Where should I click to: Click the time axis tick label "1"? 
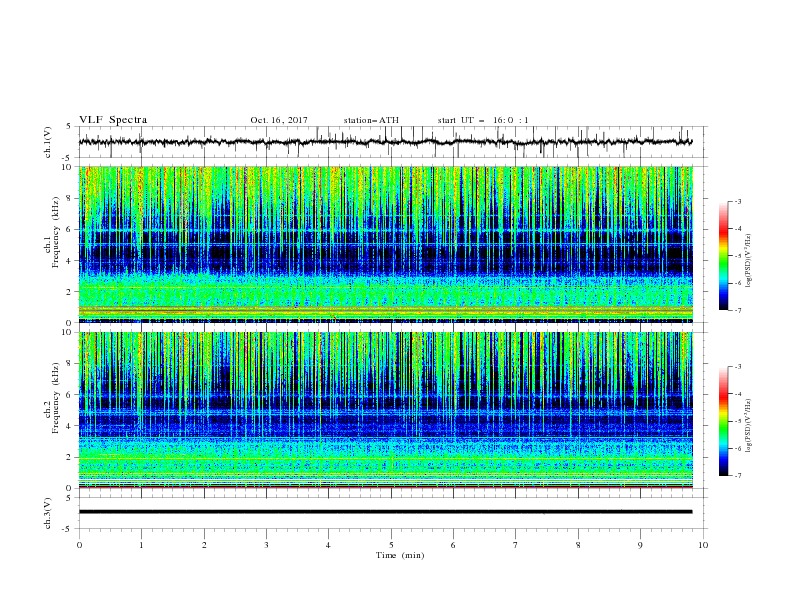(141, 545)
